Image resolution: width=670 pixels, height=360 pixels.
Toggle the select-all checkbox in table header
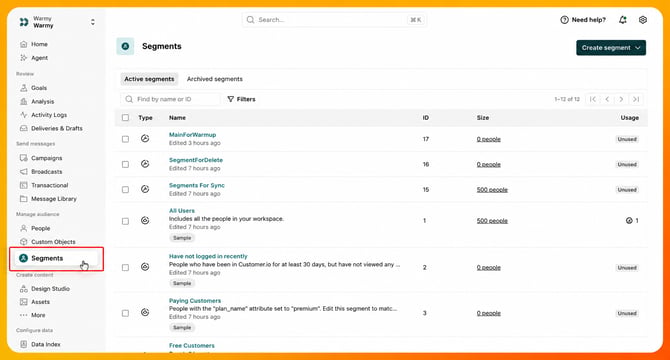coord(125,117)
